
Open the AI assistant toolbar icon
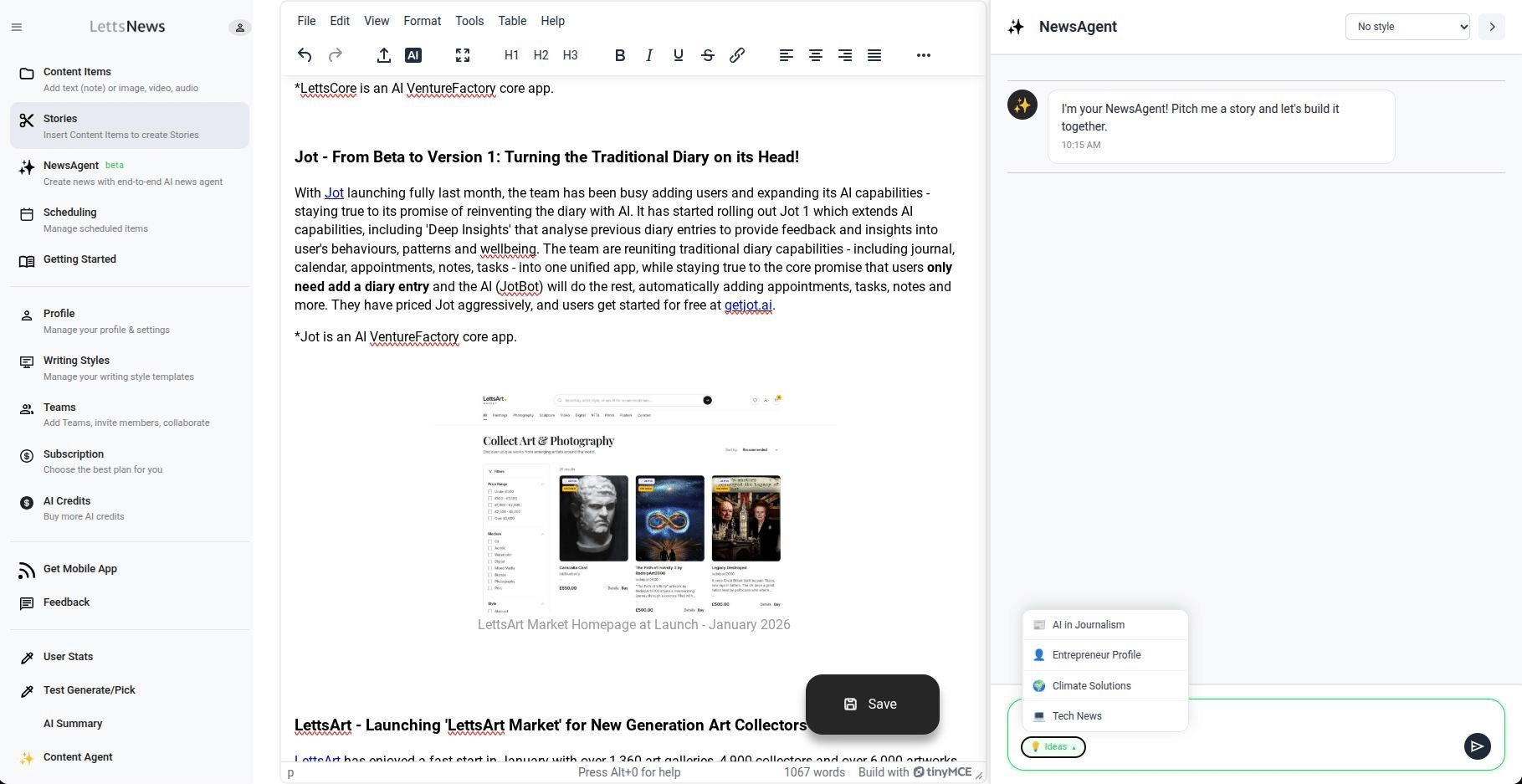click(x=413, y=55)
